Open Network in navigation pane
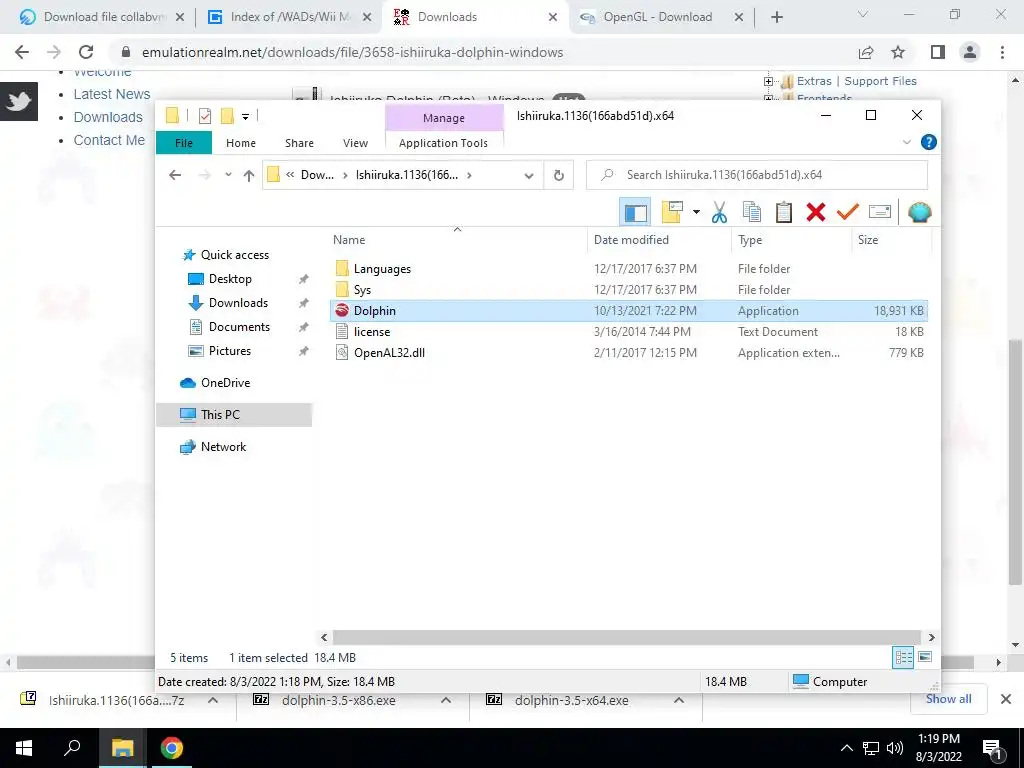The image size is (1024, 768). (223, 447)
